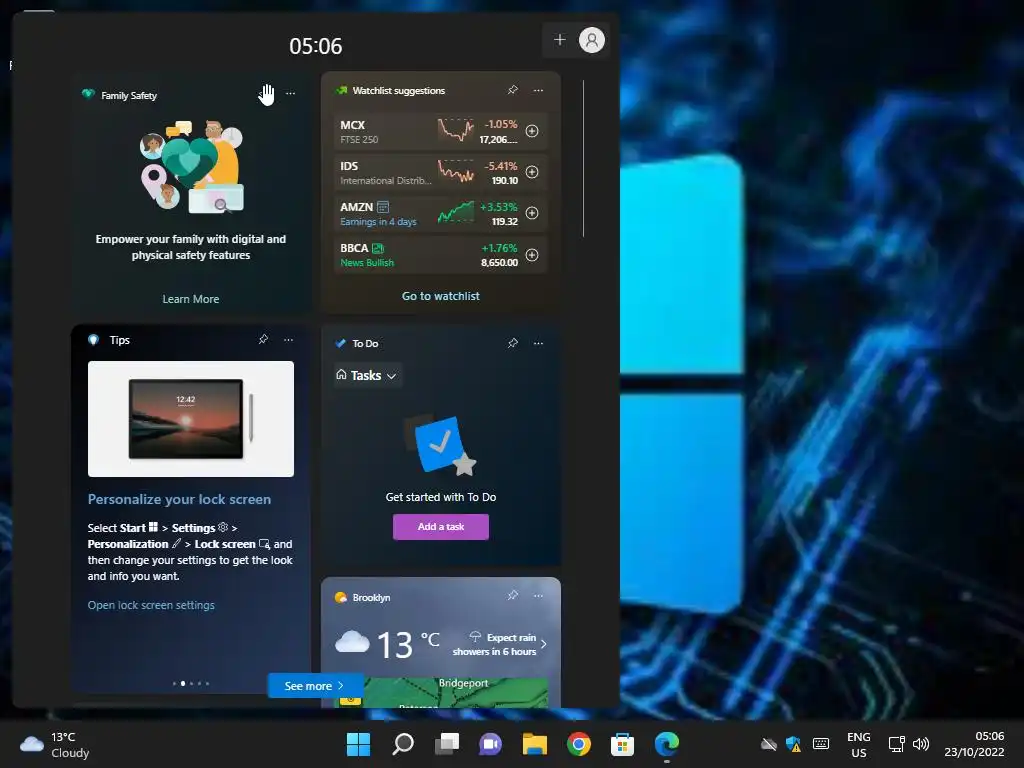Click the network display tray icon
The height and width of the screenshot is (768, 1024).
896,744
